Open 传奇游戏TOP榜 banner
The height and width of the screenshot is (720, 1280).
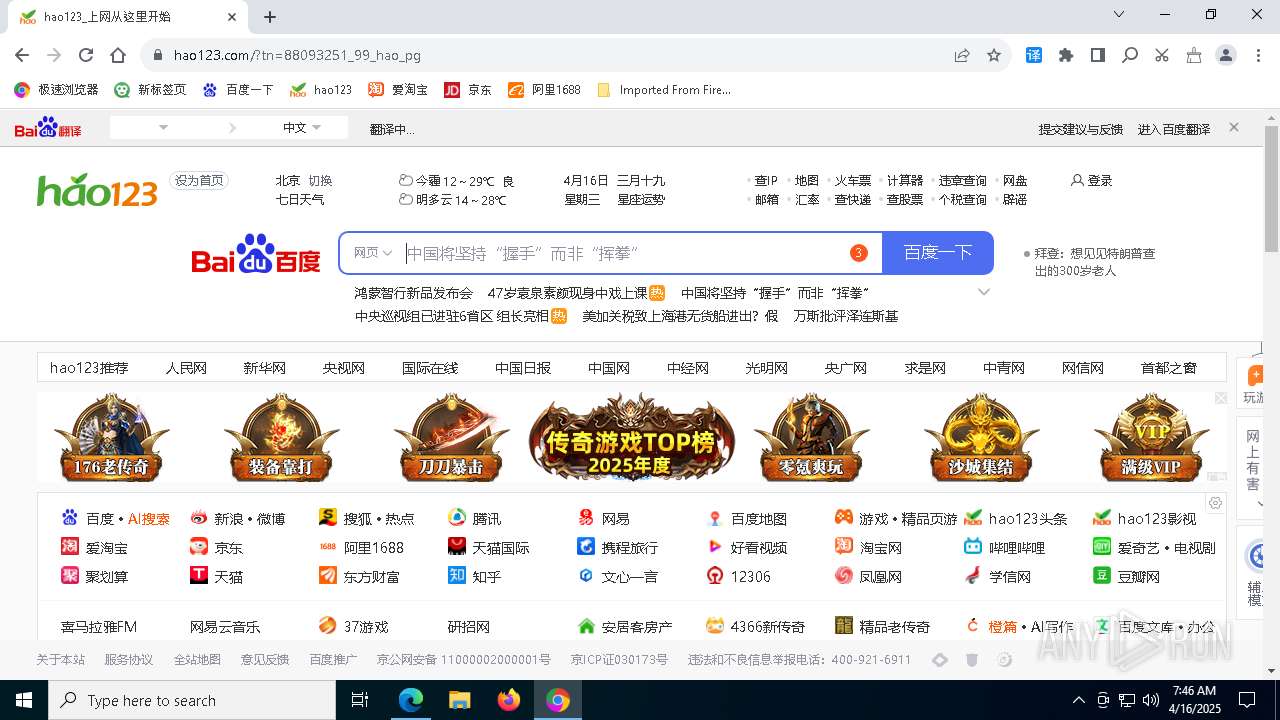click(x=632, y=438)
